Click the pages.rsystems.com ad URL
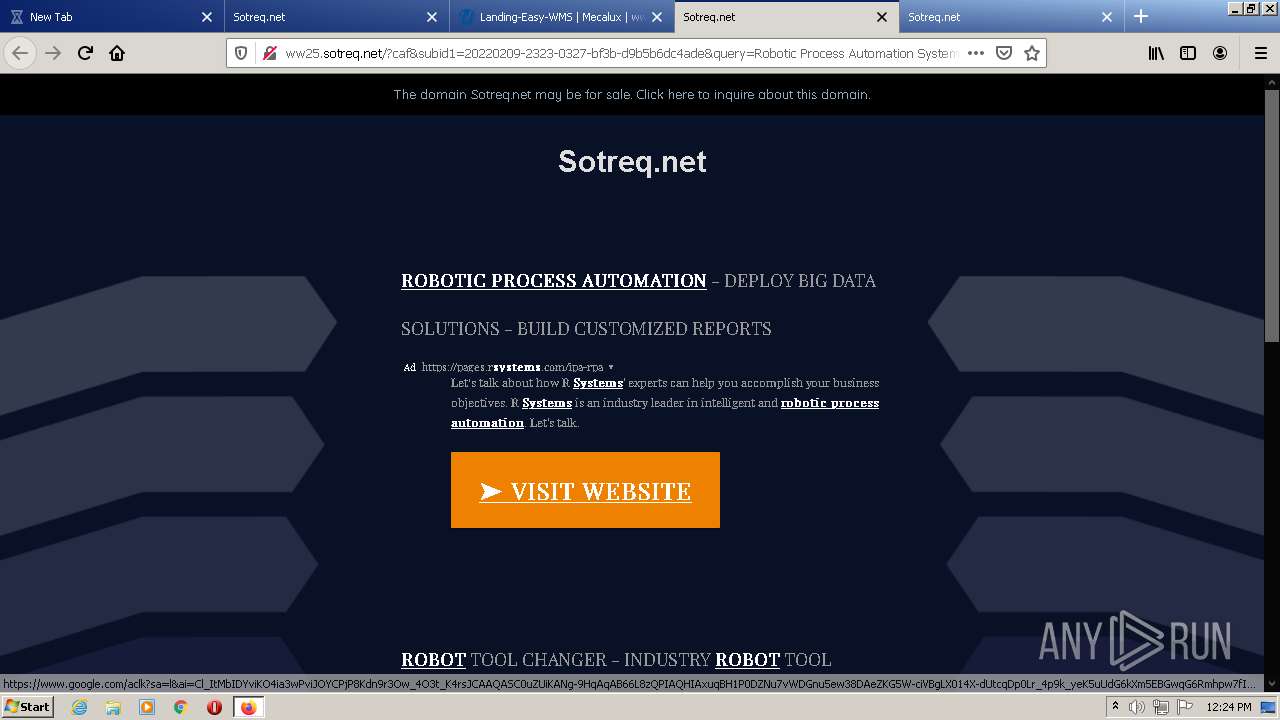The height and width of the screenshot is (720, 1280). (512, 367)
